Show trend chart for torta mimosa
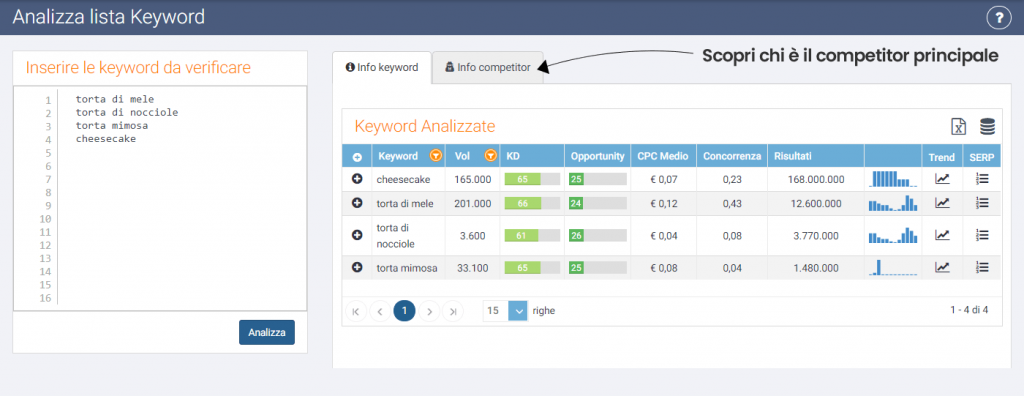This screenshot has width=1024, height=396. click(x=942, y=267)
